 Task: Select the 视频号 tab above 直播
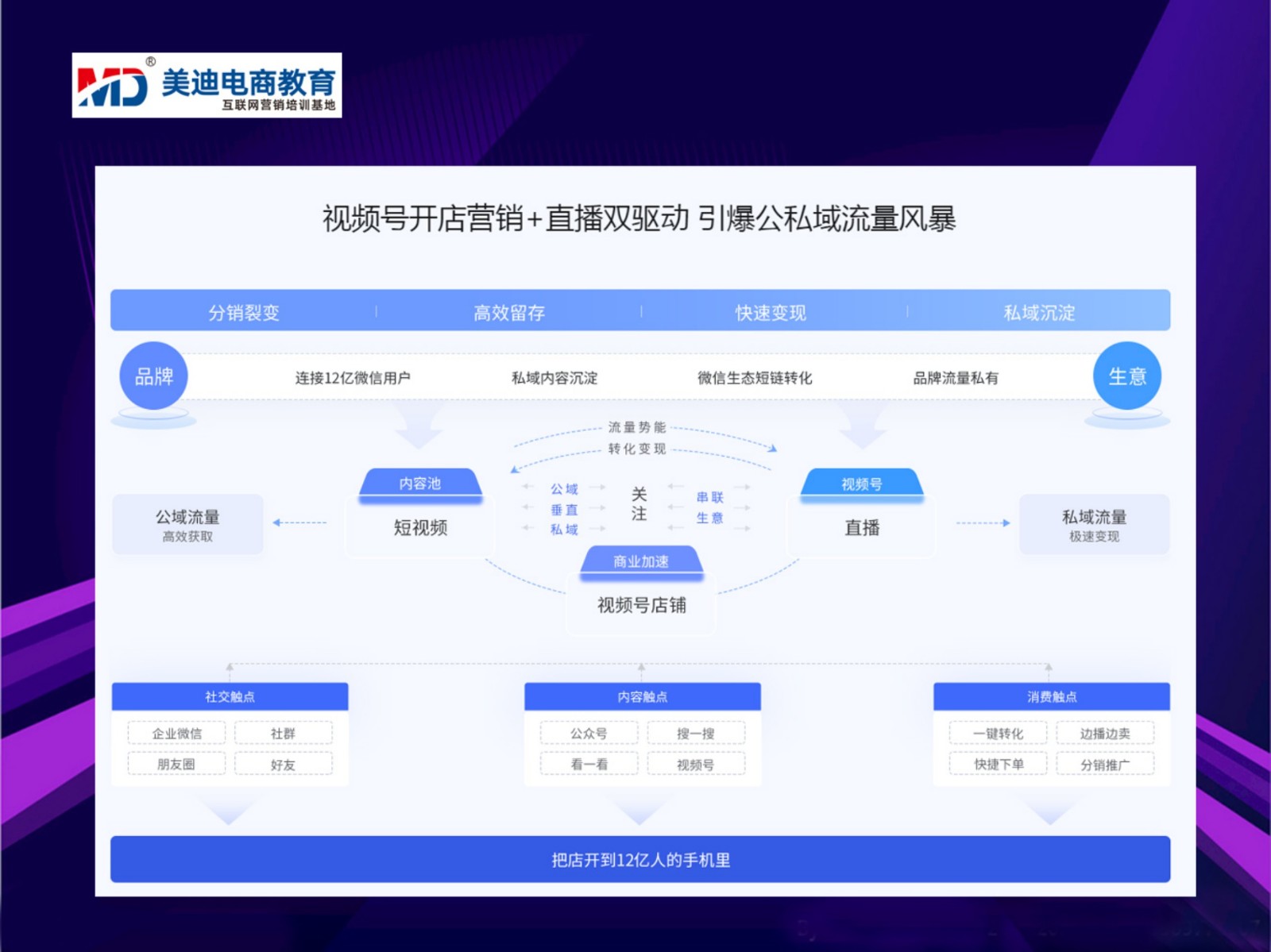(862, 484)
